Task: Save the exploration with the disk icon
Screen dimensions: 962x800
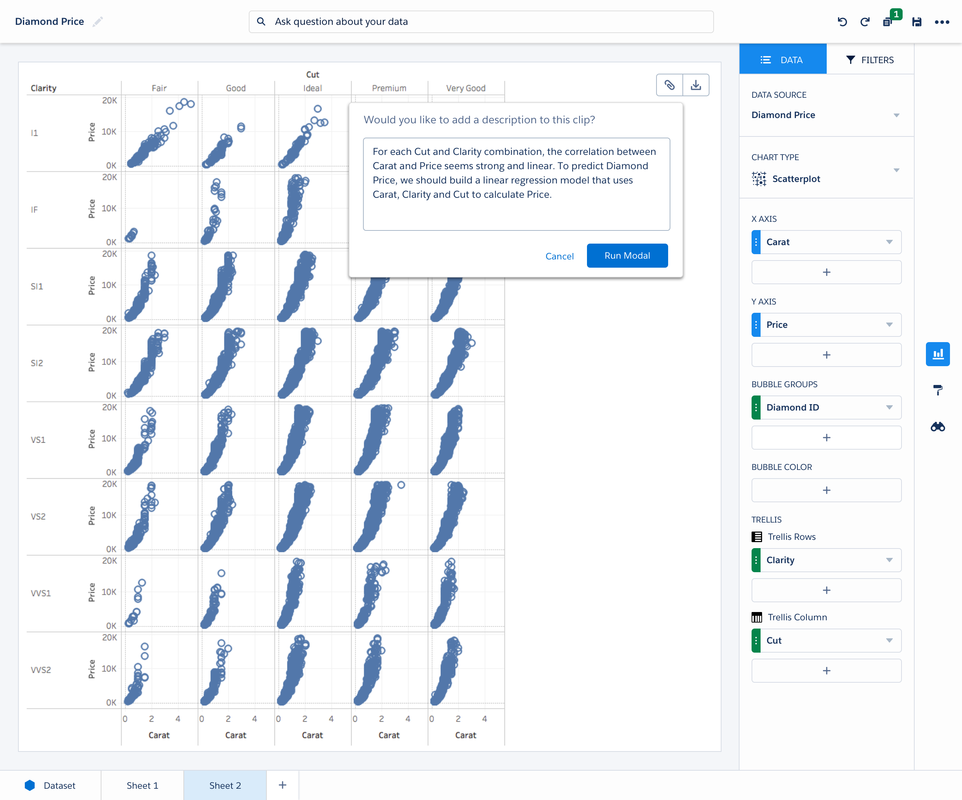Action: pos(917,22)
